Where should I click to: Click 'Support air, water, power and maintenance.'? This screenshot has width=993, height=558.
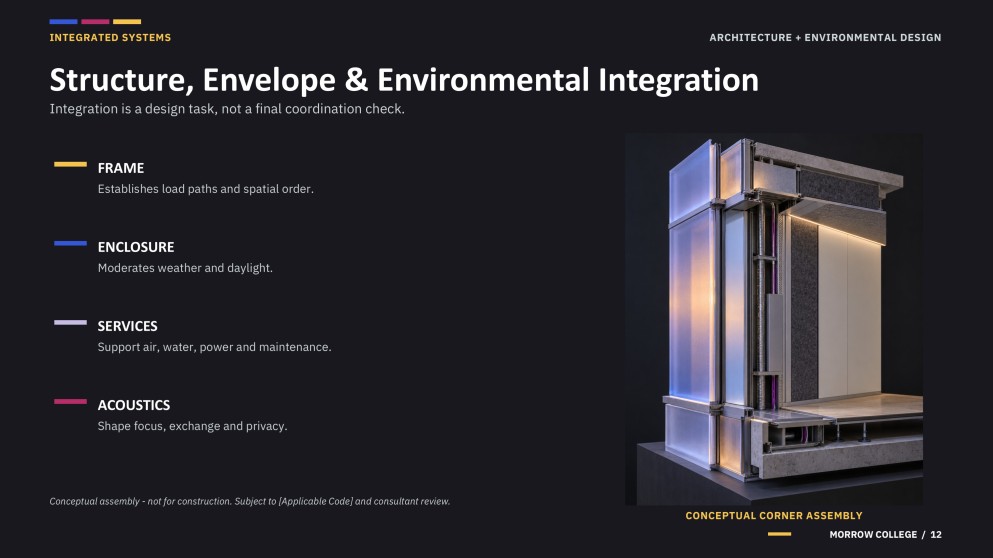[x=214, y=347]
